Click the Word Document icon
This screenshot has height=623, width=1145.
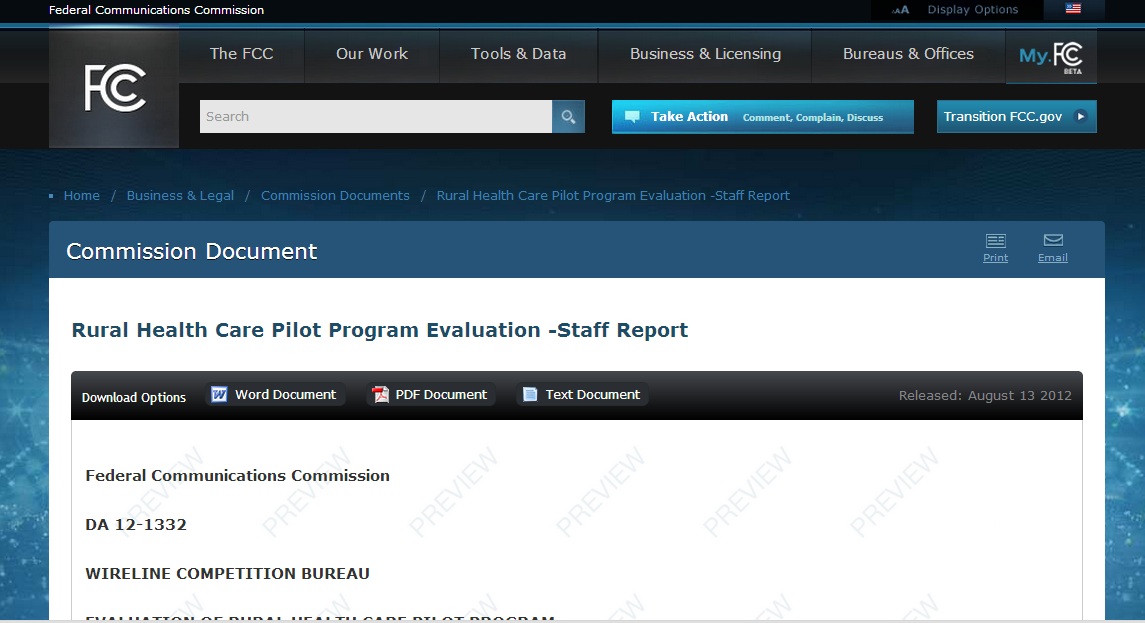click(219, 394)
